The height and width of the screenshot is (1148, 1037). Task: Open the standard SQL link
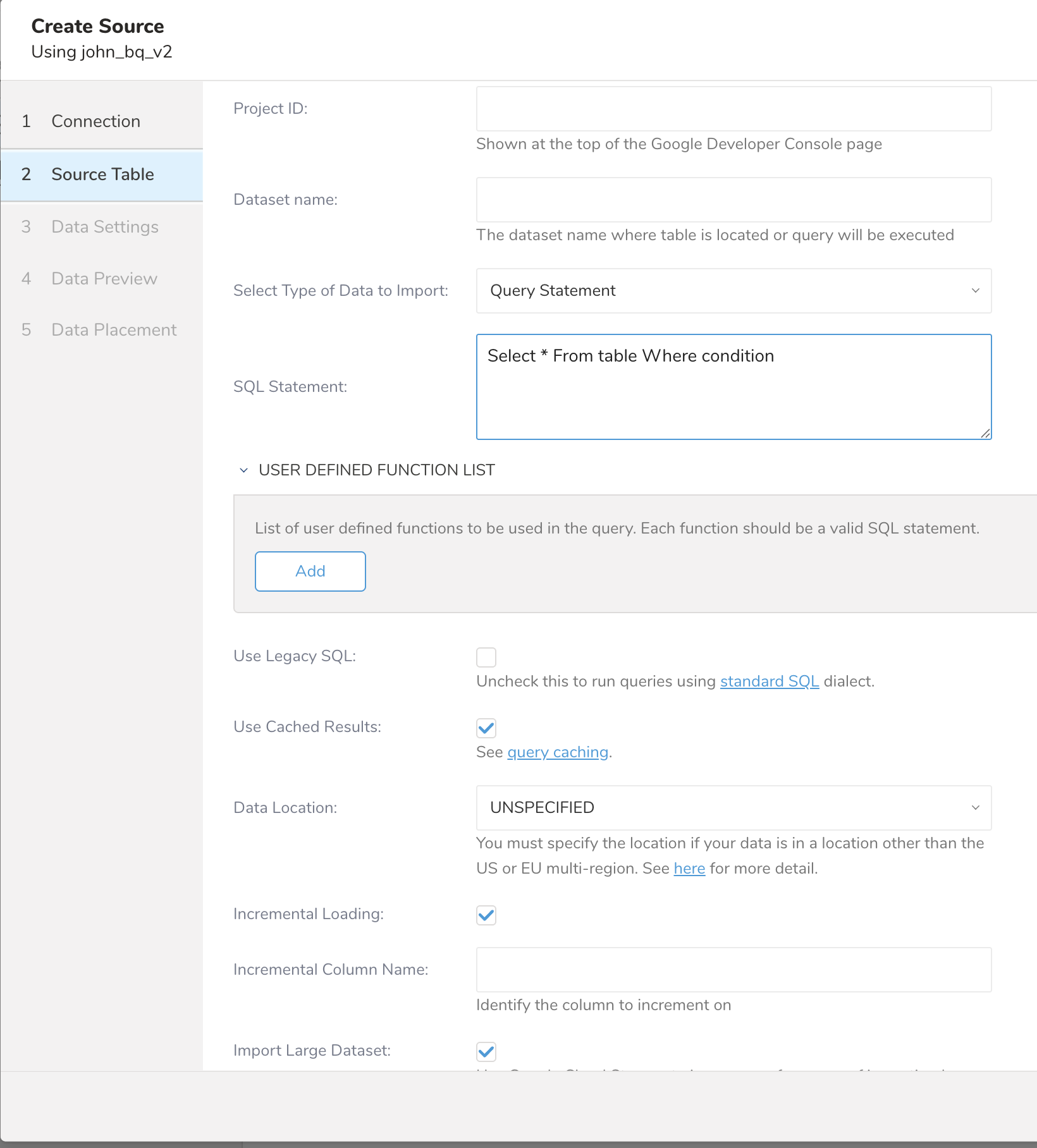click(769, 681)
